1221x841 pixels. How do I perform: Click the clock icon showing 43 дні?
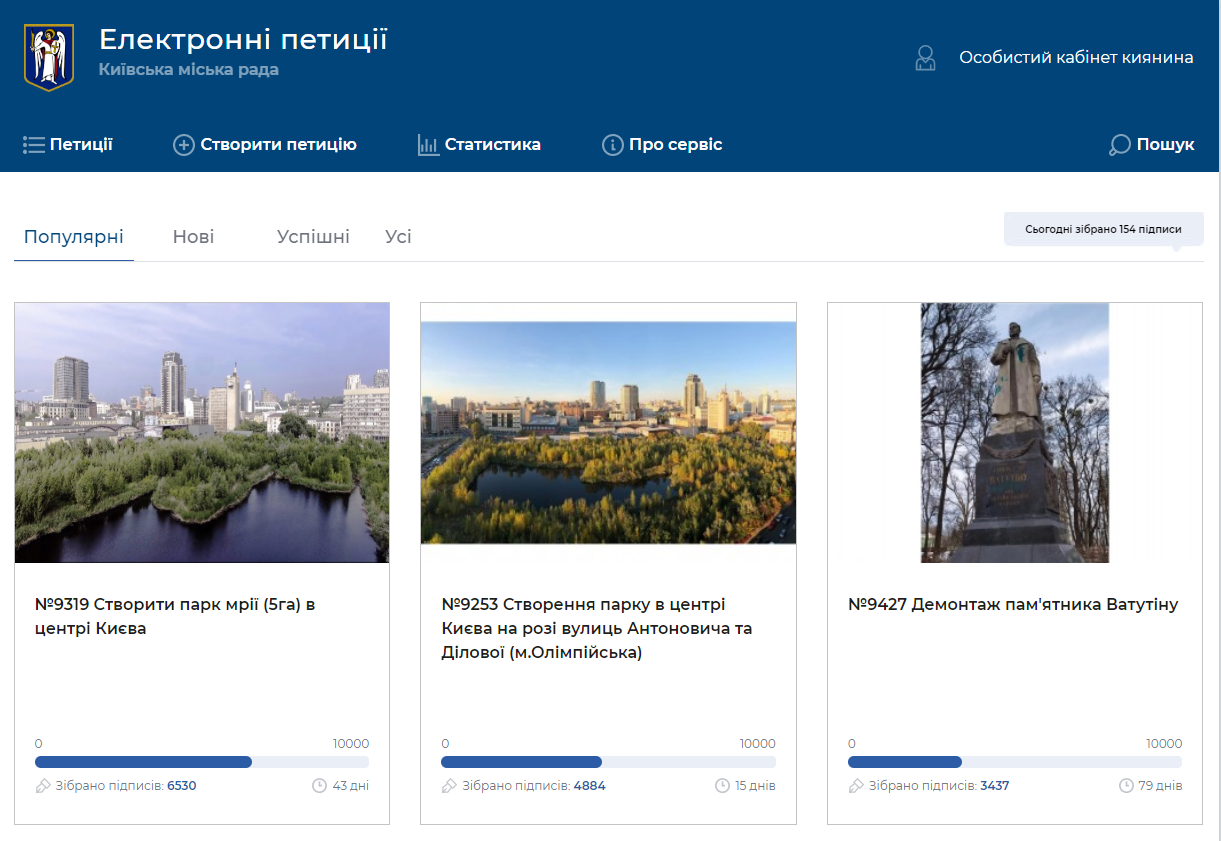[320, 786]
